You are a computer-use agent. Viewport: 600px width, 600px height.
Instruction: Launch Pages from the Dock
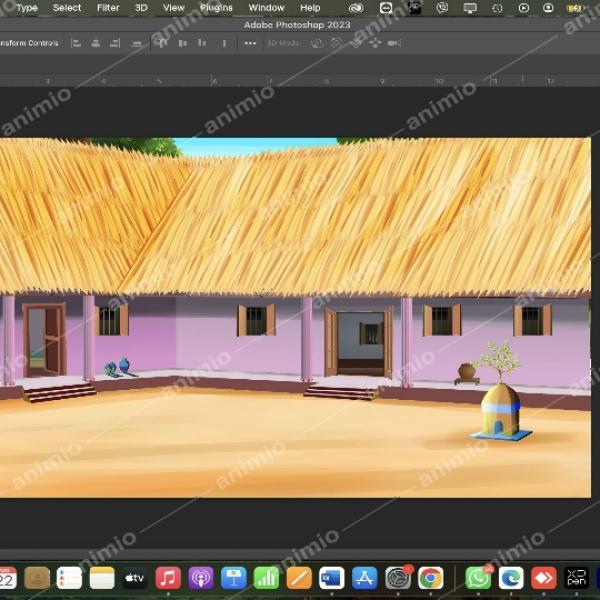(299, 578)
